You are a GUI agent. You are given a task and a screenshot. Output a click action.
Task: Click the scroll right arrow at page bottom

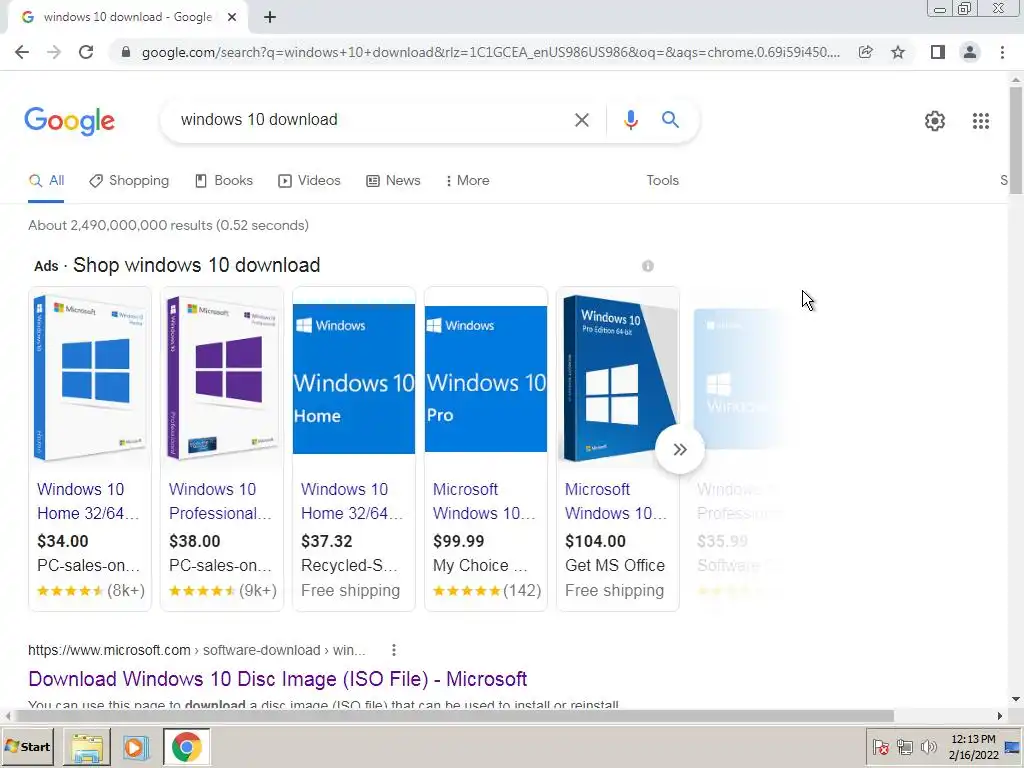pos(1000,716)
